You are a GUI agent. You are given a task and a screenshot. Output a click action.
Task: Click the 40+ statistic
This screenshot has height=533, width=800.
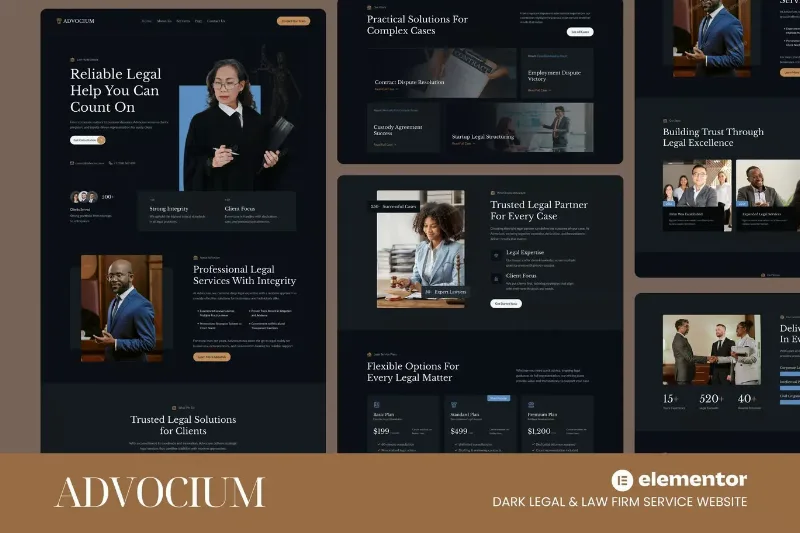747,399
